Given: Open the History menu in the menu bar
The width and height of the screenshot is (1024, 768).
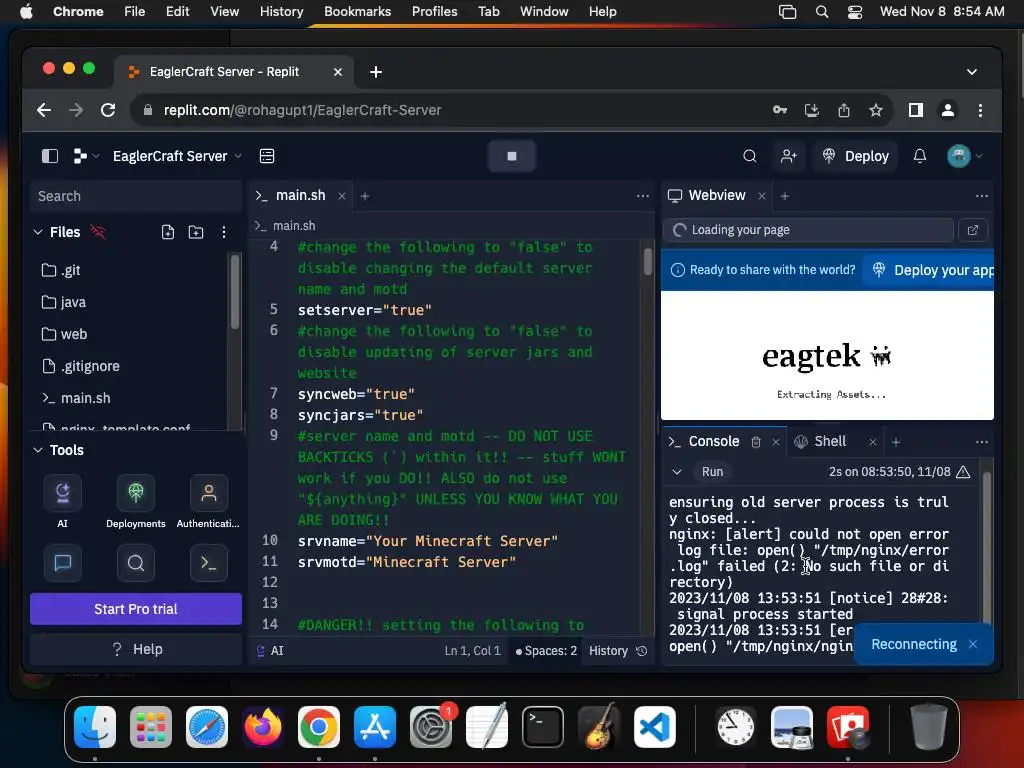Looking at the screenshot, I should click(281, 11).
